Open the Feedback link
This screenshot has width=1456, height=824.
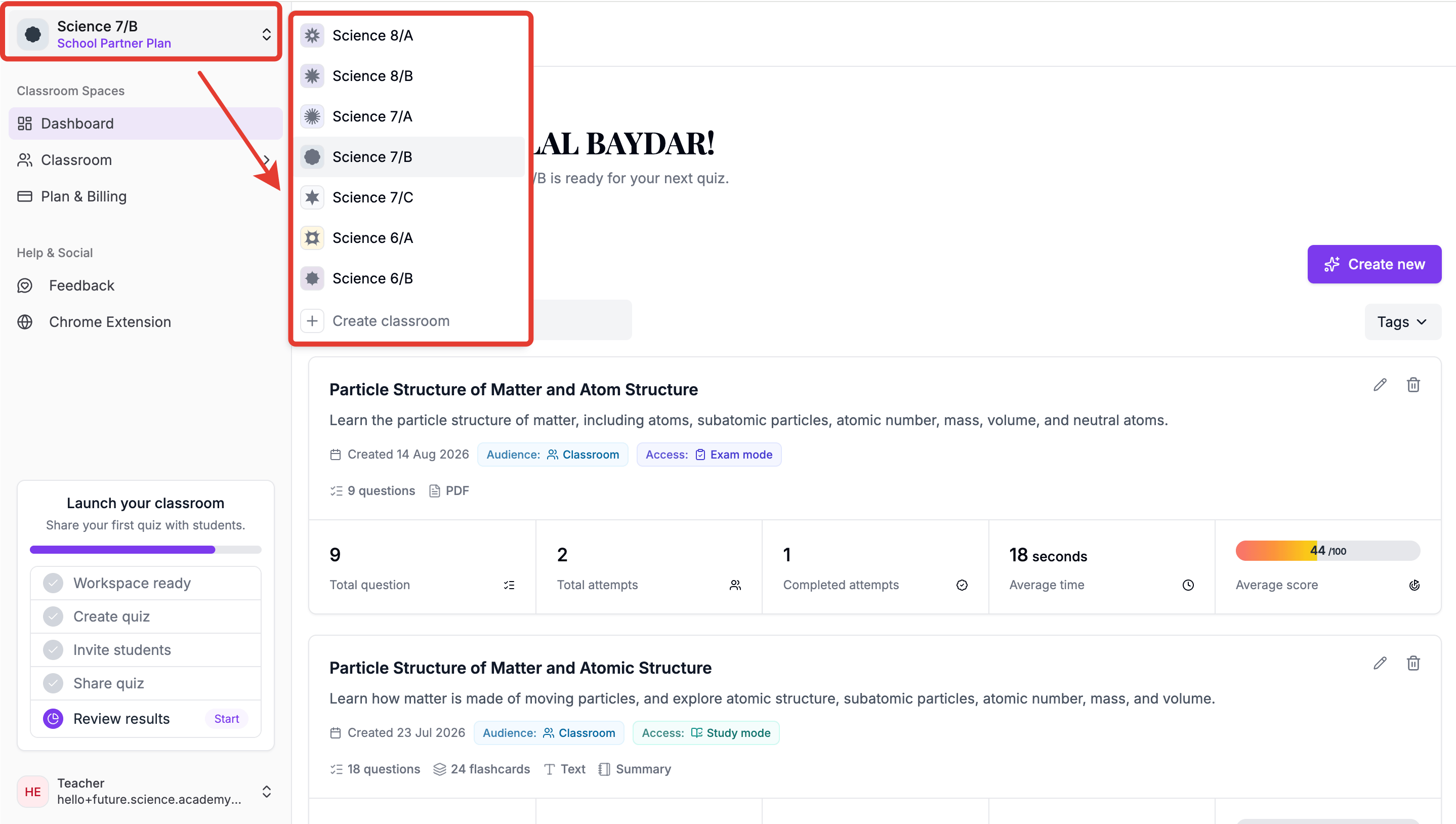click(x=145, y=286)
